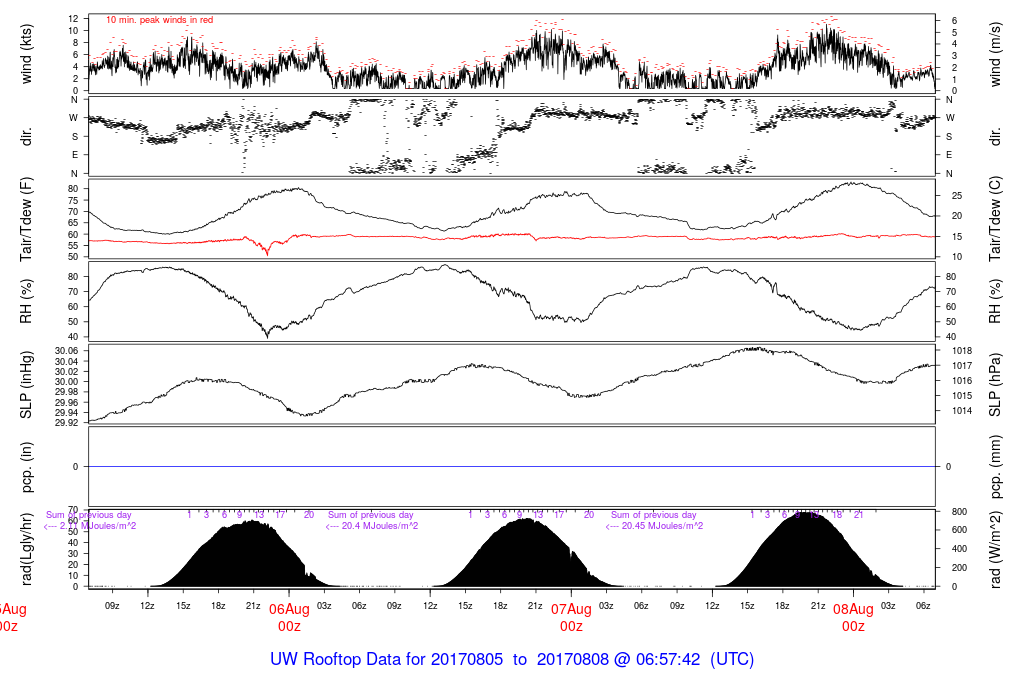Click the '30.04' tick on the SLP axis

(67, 362)
